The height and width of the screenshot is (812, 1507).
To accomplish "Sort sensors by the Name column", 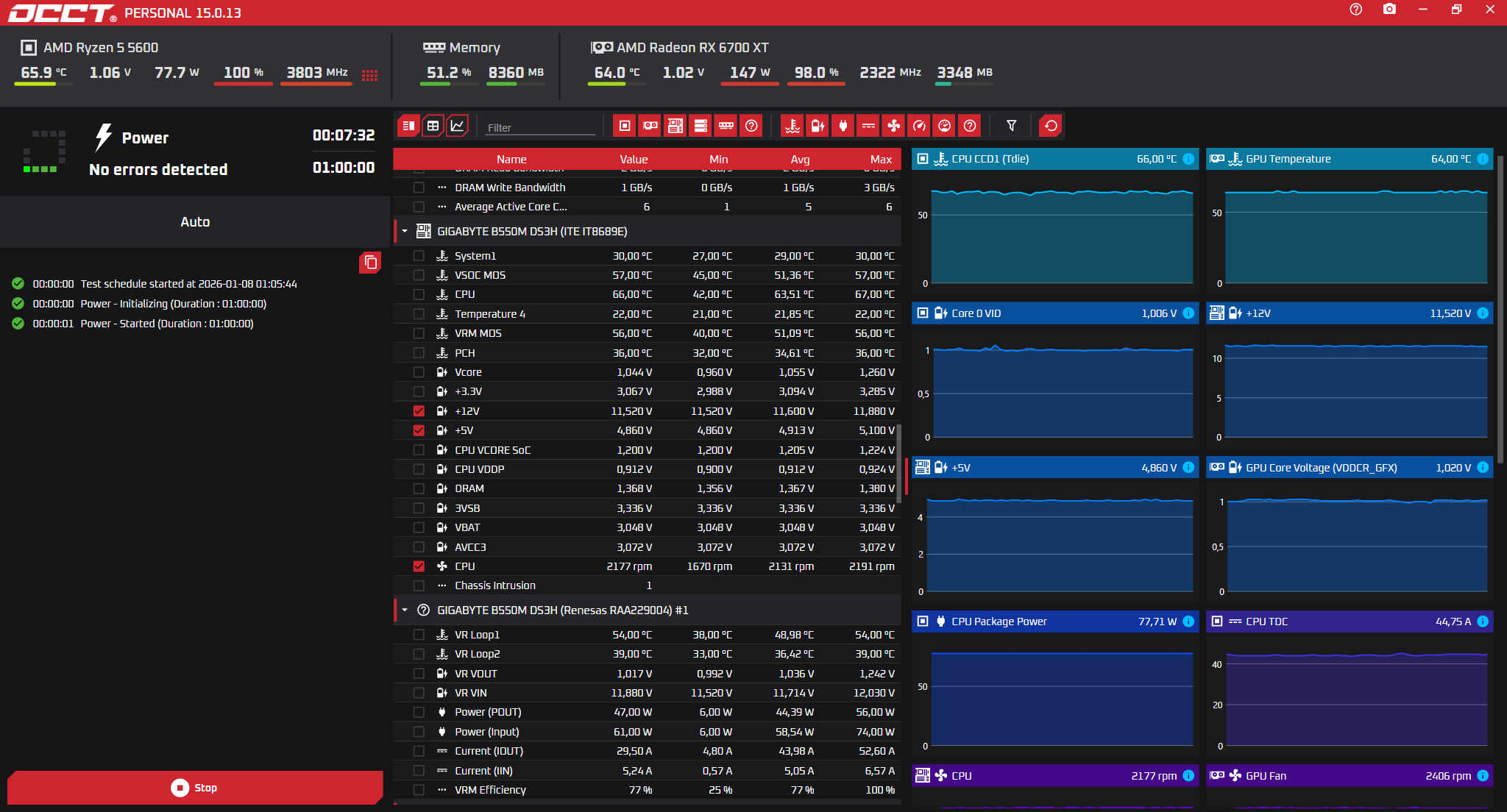I will (x=511, y=160).
